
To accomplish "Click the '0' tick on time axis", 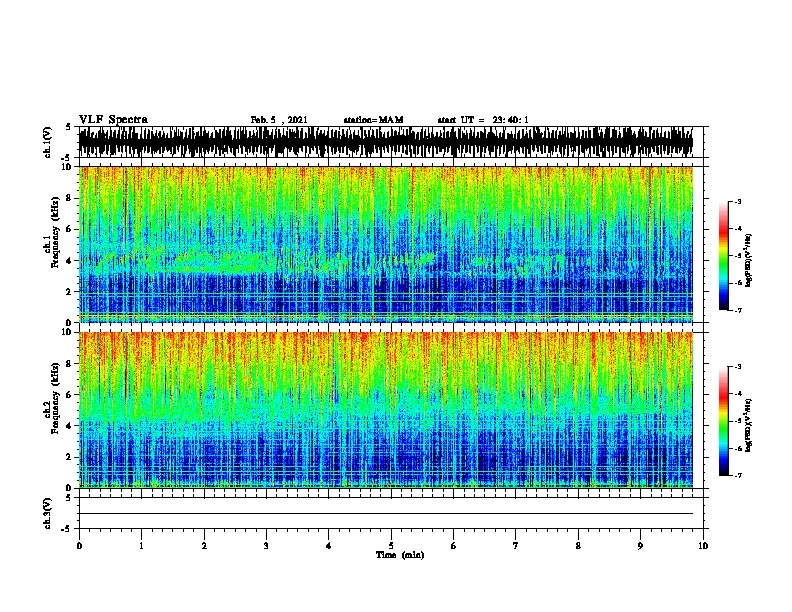I will (x=79, y=546).
